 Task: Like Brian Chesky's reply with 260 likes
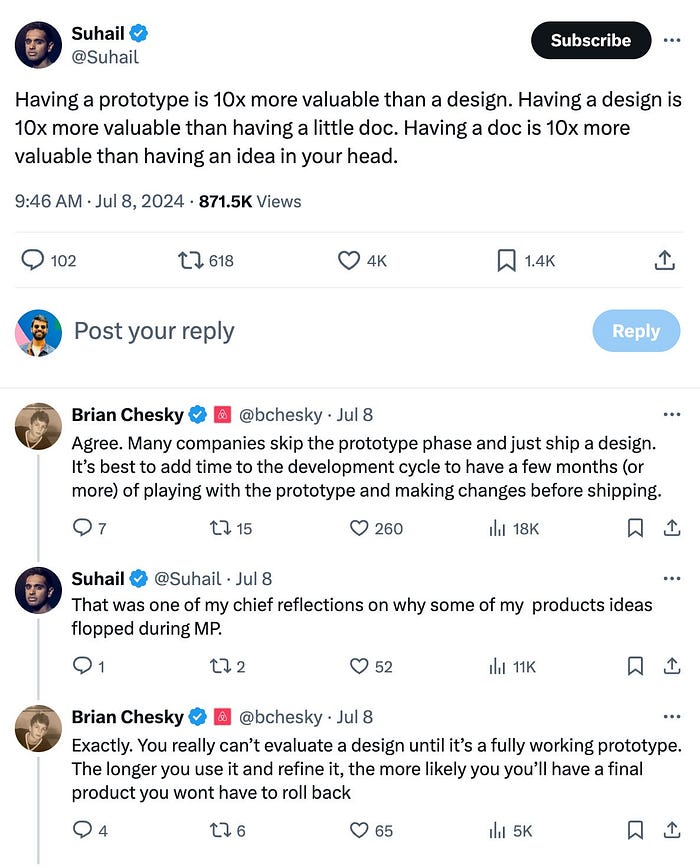pos(359,528)
